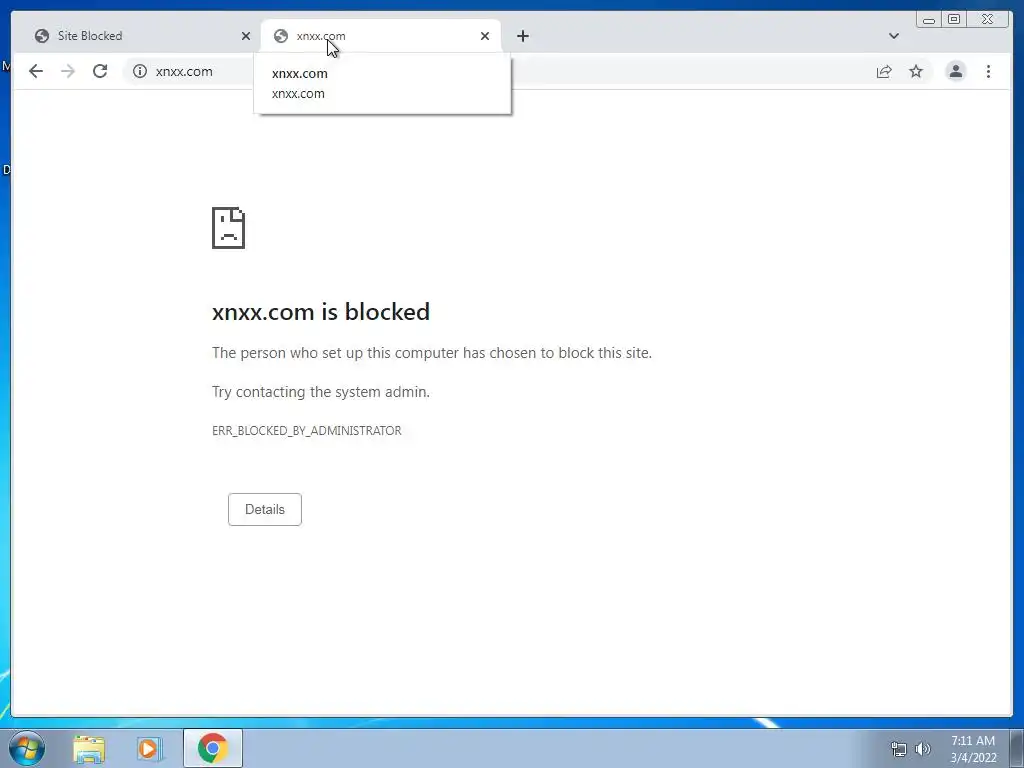Open Windows Explorer from the taskbar
This screenshot has width=1024, height=768.
point(89,748)
